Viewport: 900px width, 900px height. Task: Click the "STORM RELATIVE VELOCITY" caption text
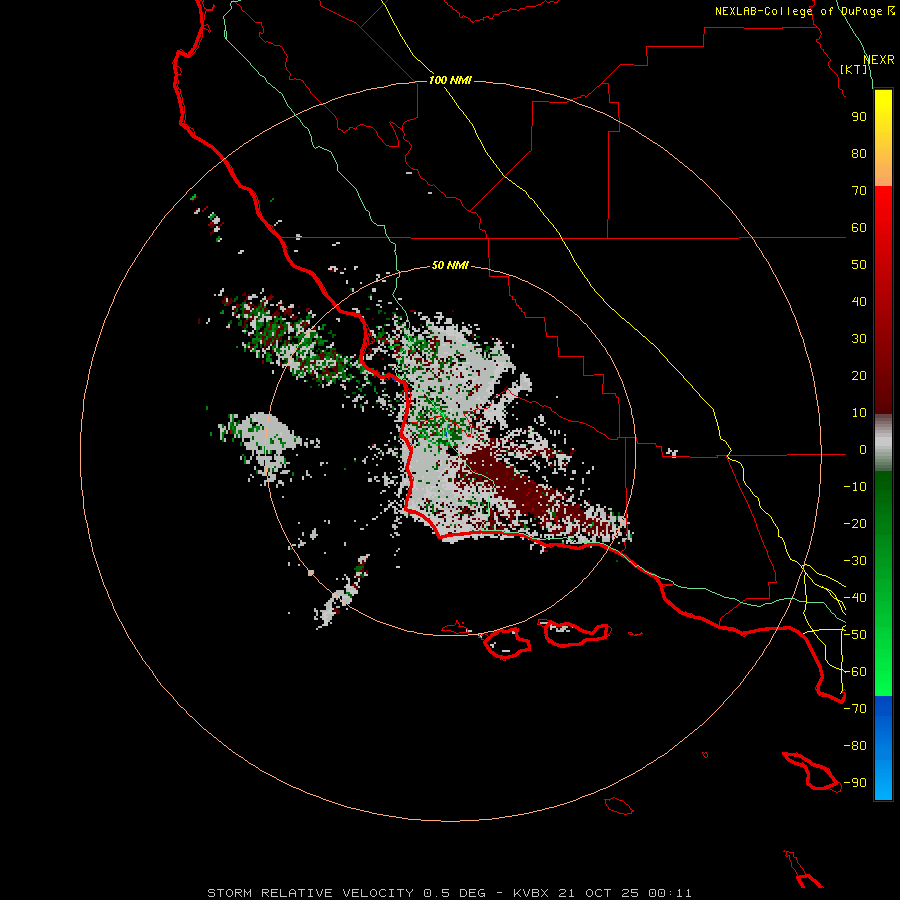point(310,893)
